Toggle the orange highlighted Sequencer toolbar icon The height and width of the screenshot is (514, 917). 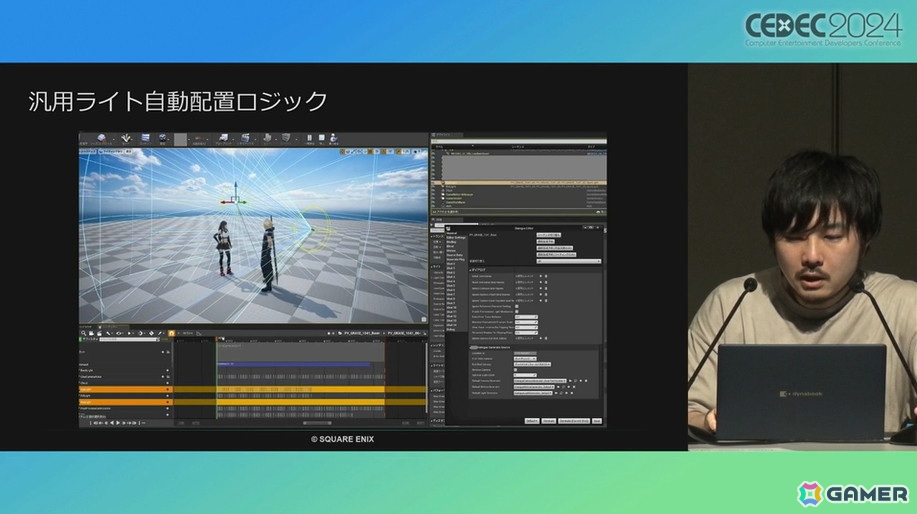click(171, 333)
